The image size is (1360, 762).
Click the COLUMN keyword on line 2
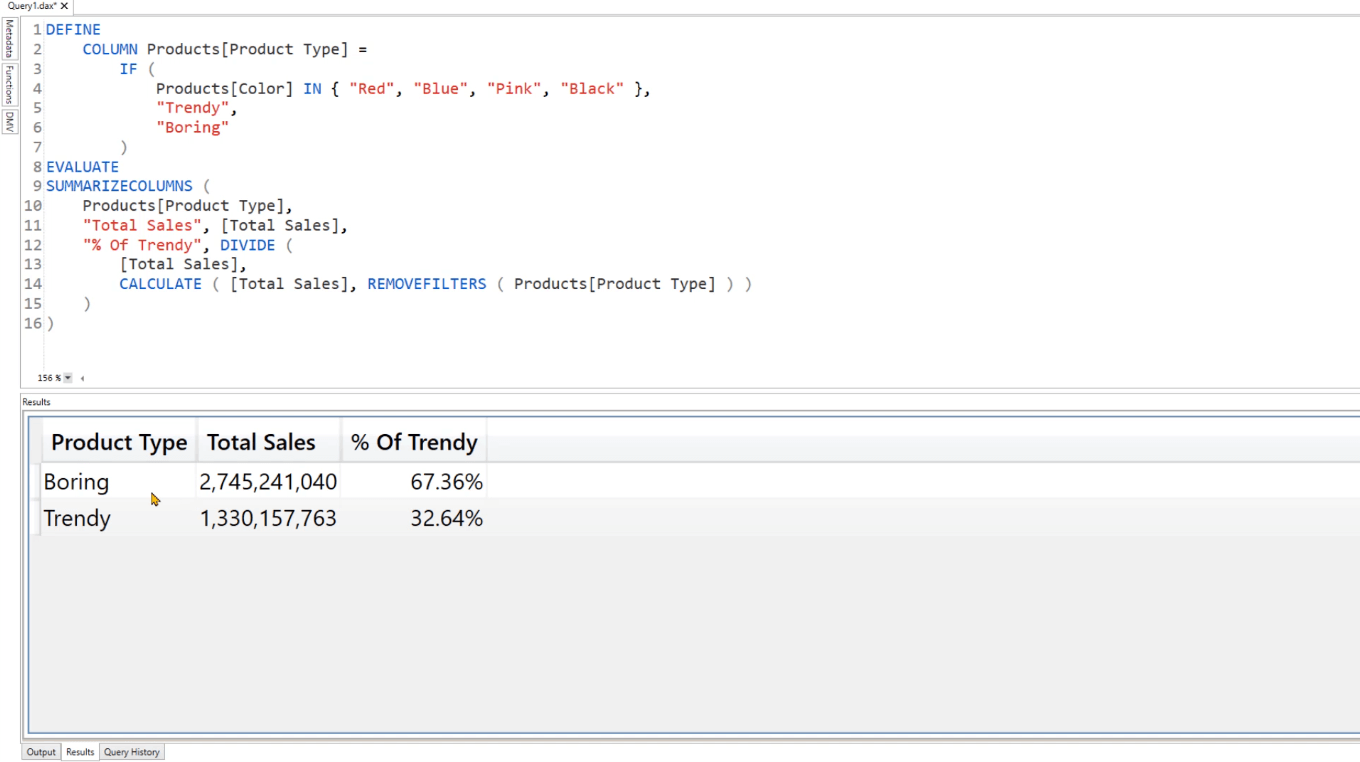(110, 49)
